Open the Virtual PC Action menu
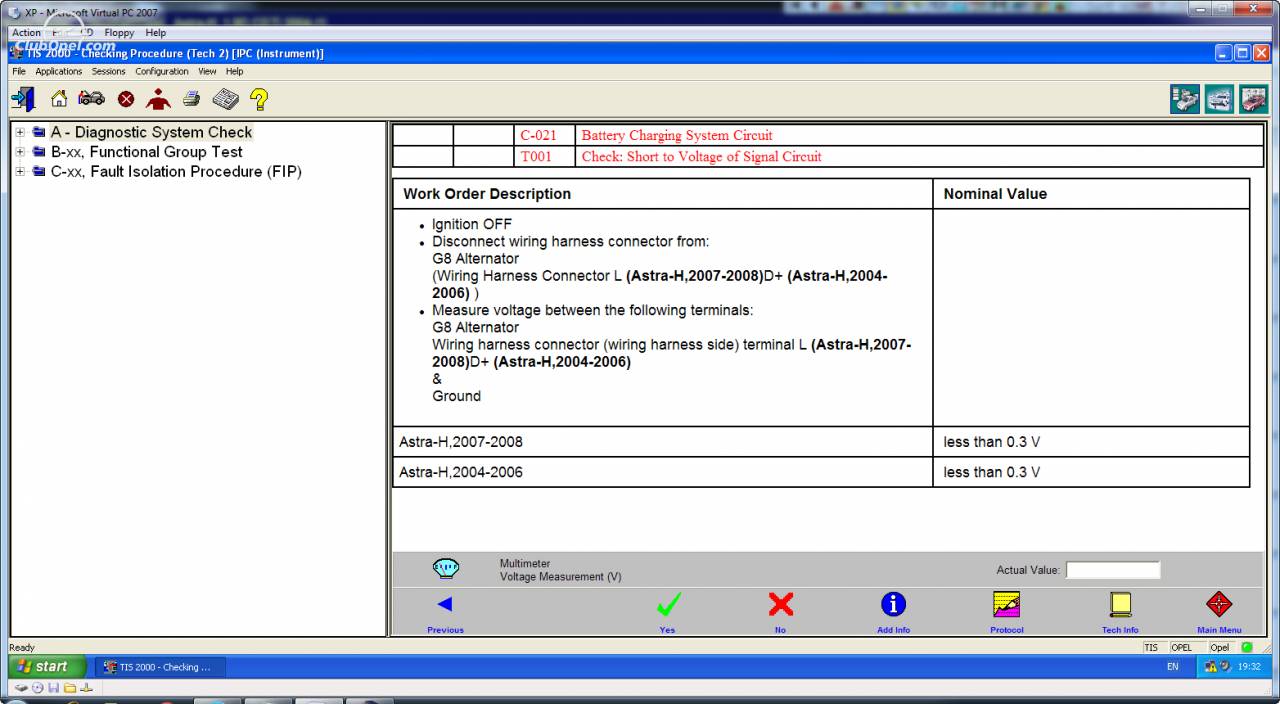1280x704 pixels. pyautogui.click(x=26, y=33)
